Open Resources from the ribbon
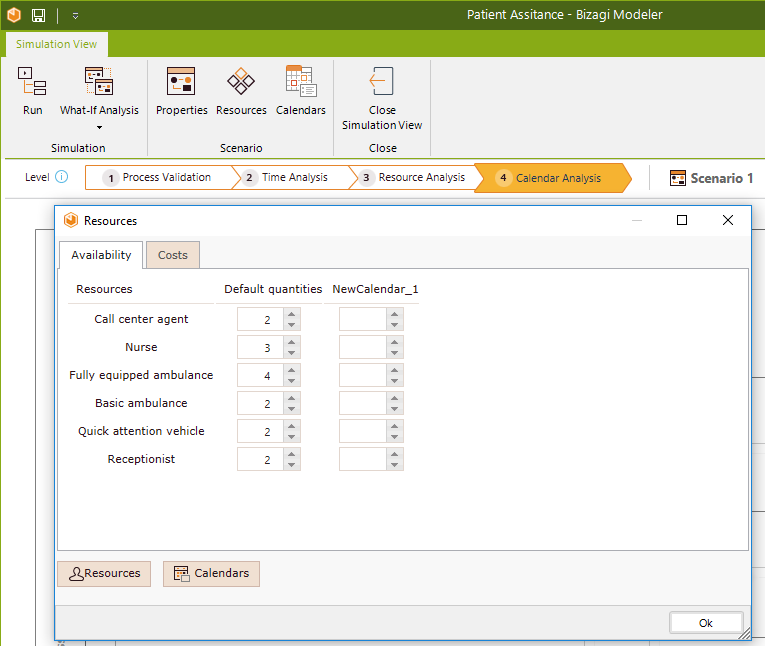This screenshot has height=646, width=765. point(241,92)
